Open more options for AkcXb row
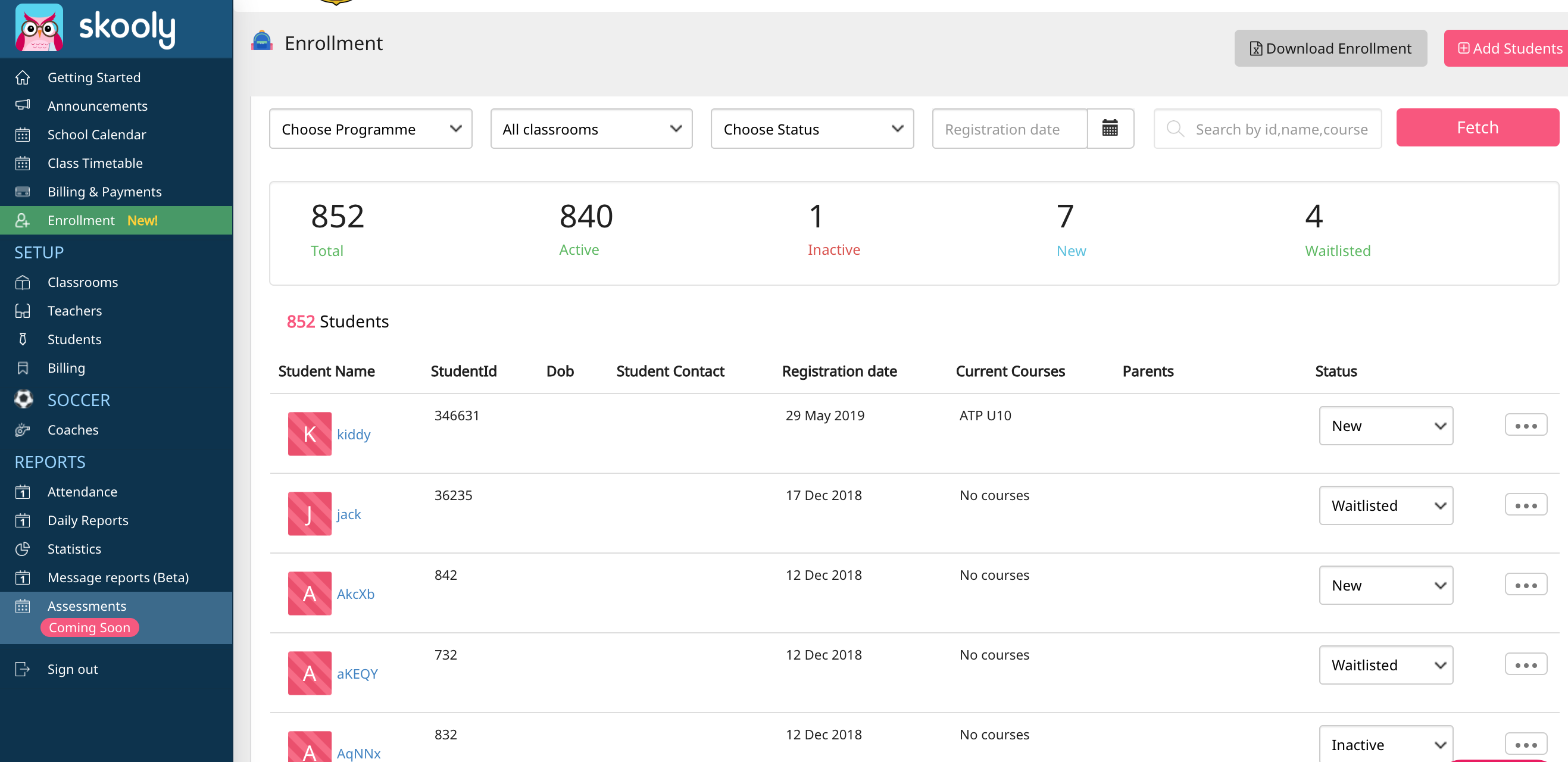This screenshot has width=1568, height=762. pos(1526,584)
